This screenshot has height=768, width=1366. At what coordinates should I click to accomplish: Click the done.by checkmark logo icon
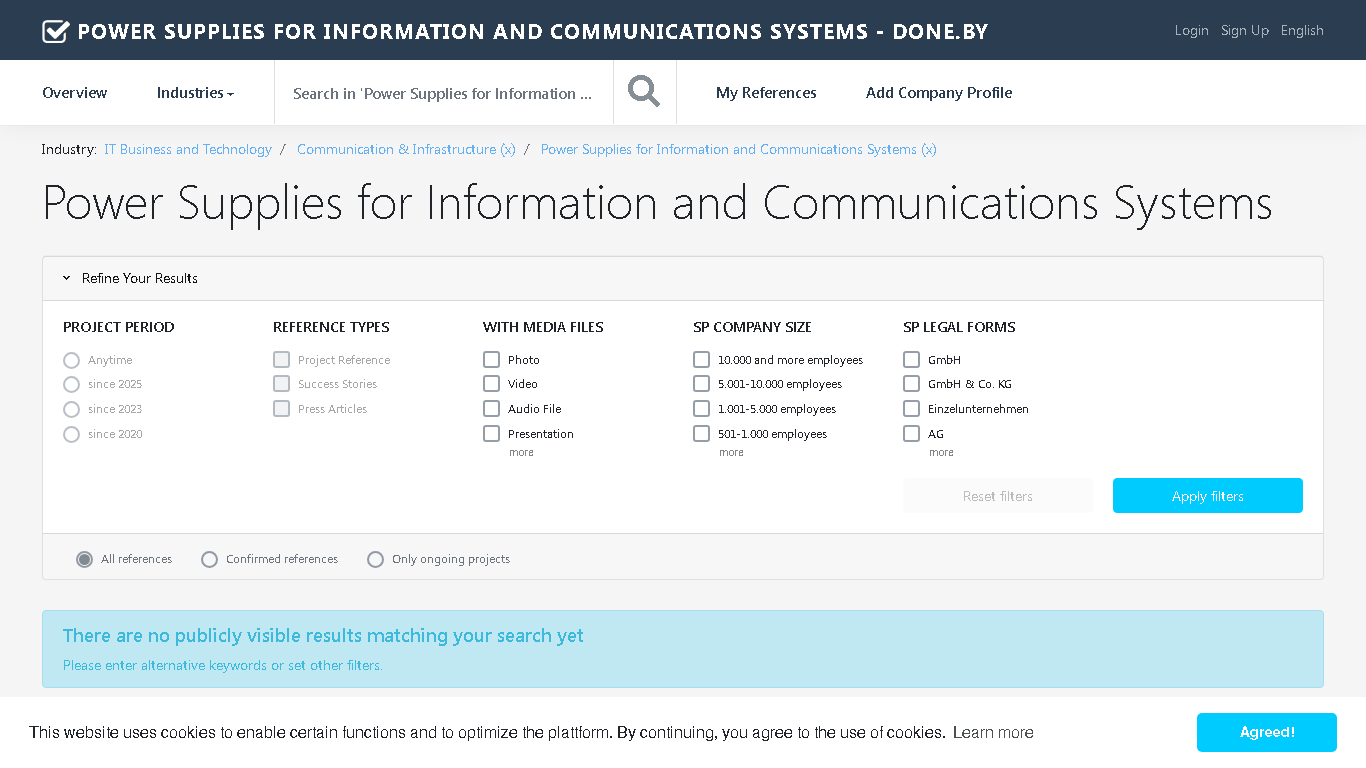[55, 31]
